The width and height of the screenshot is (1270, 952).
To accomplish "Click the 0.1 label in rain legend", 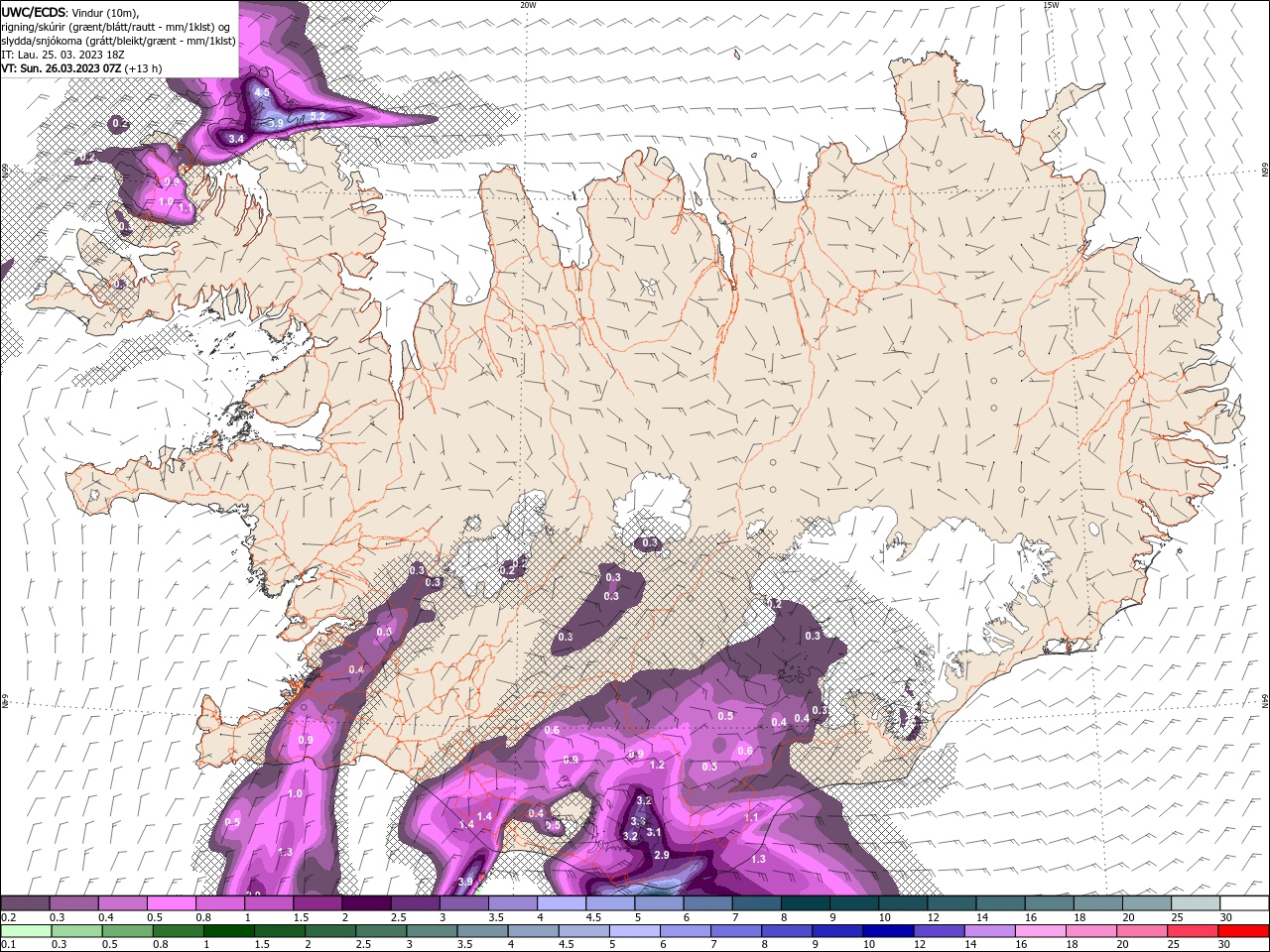I will click(9, 944).
